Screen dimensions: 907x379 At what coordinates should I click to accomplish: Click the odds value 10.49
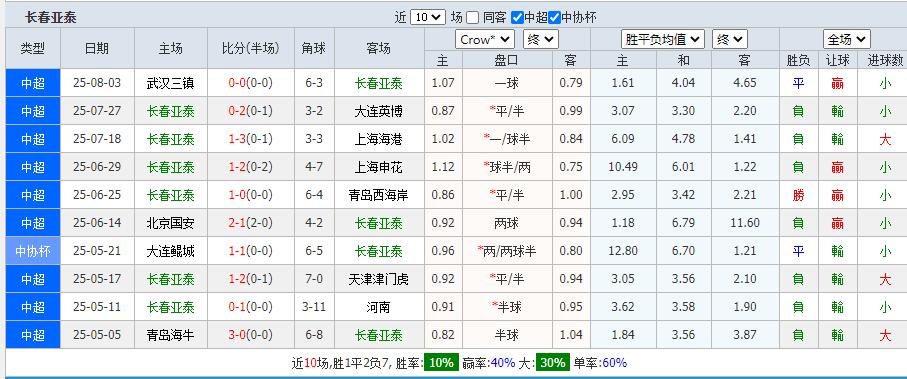[623, 167]
